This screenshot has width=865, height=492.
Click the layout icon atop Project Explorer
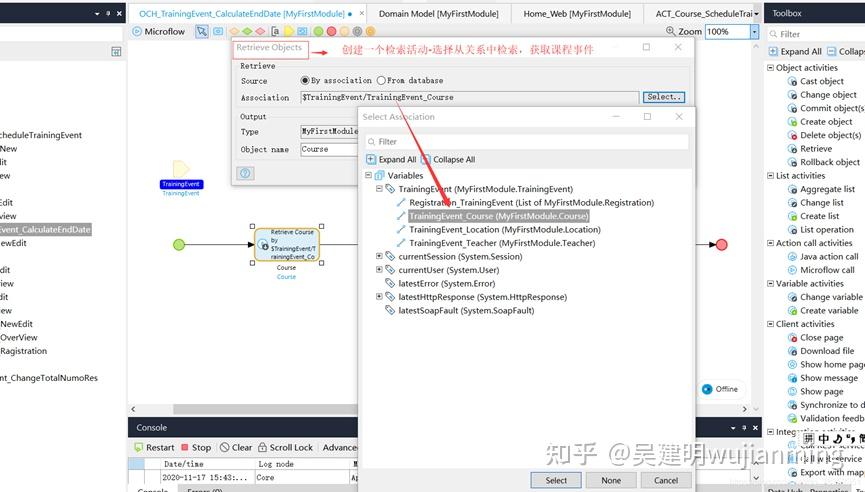click(x=116, y=51)
